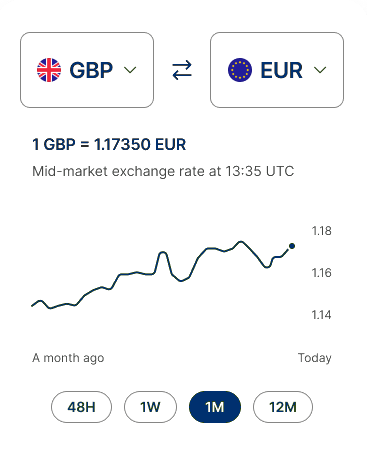Open the EUR target currency selector
Screen dimensions: 367x453
pyautogui.click(x=277, y=70)
